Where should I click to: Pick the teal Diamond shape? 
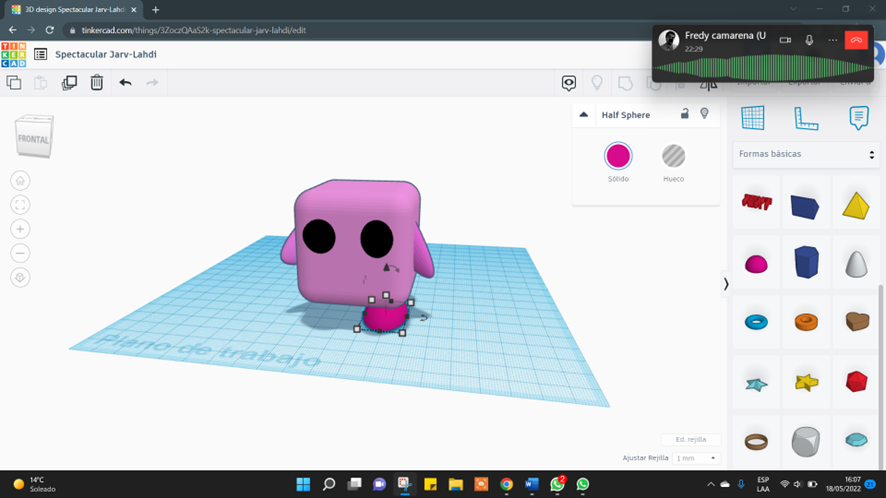(x=856, y=440)
